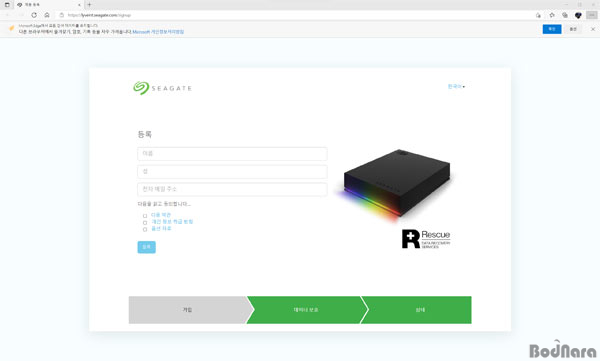Expand the 한국어 language dropdown
The image size is (600, 361).
pos(456,87)
